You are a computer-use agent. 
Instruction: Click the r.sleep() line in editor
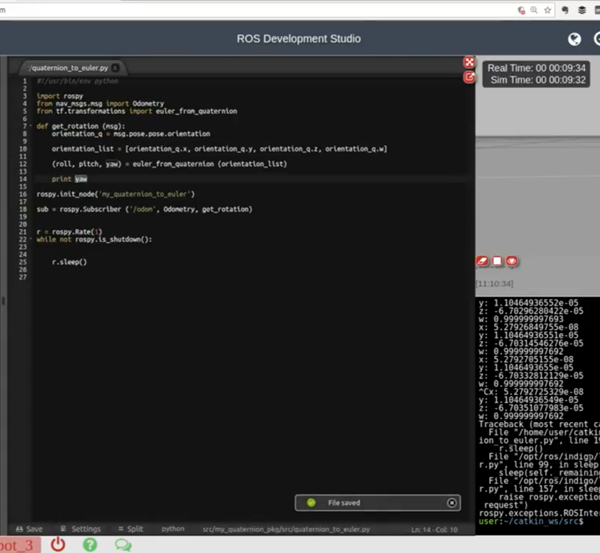(x=69, y=262)
